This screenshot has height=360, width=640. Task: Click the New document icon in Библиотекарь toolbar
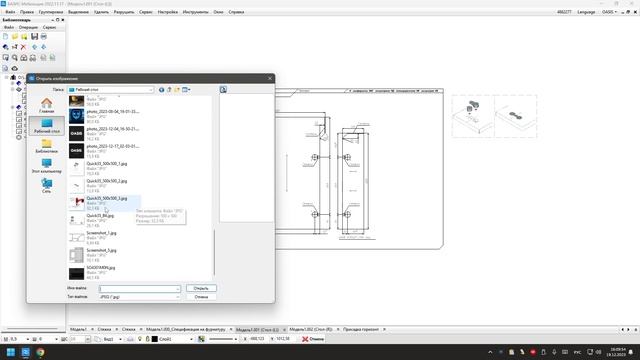pyautogui.click(x=5, y=37)
